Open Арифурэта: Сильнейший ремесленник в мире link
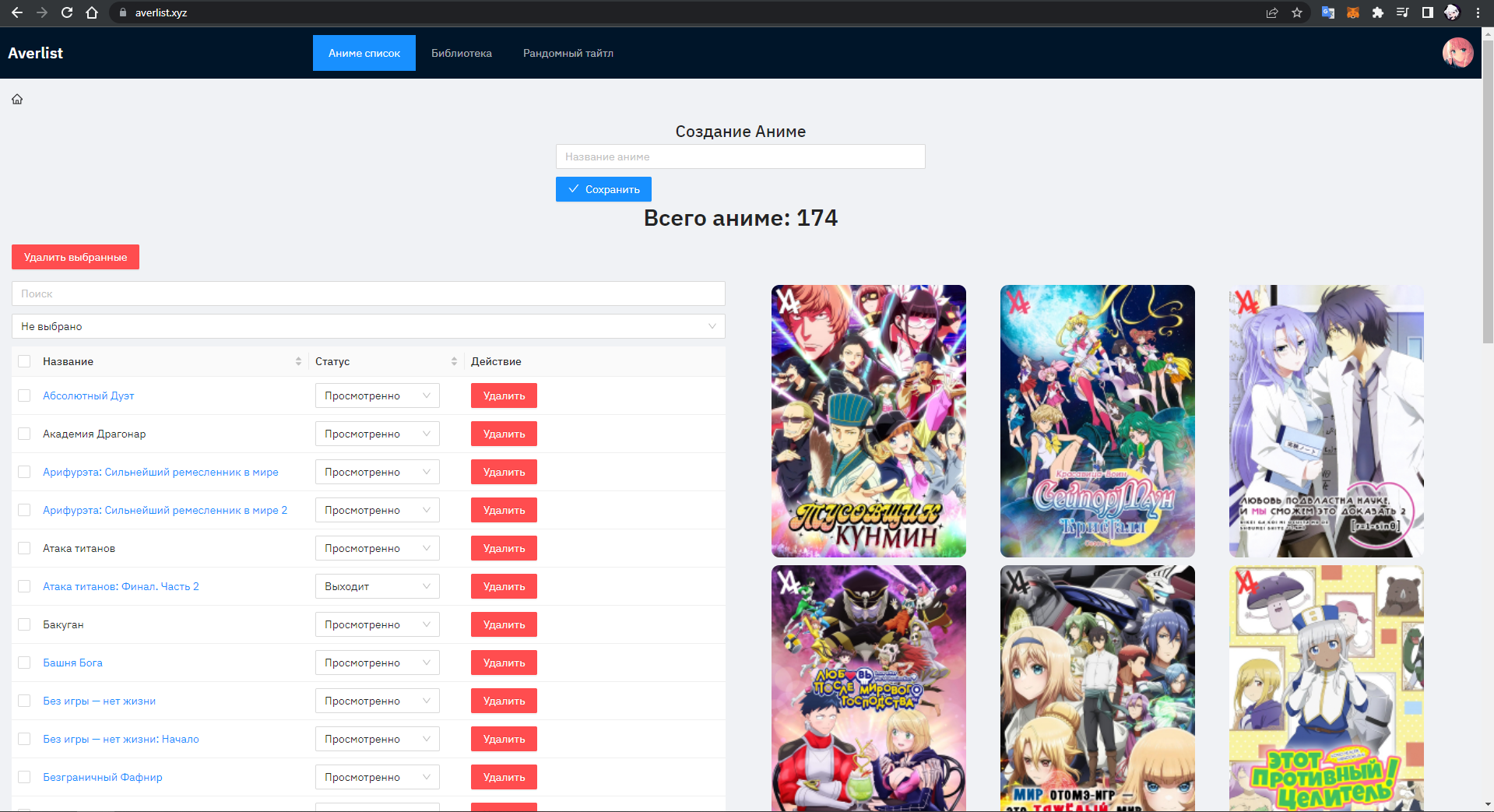The width and height of the screenshot is (1494, 812). click(x=160, y=472)
